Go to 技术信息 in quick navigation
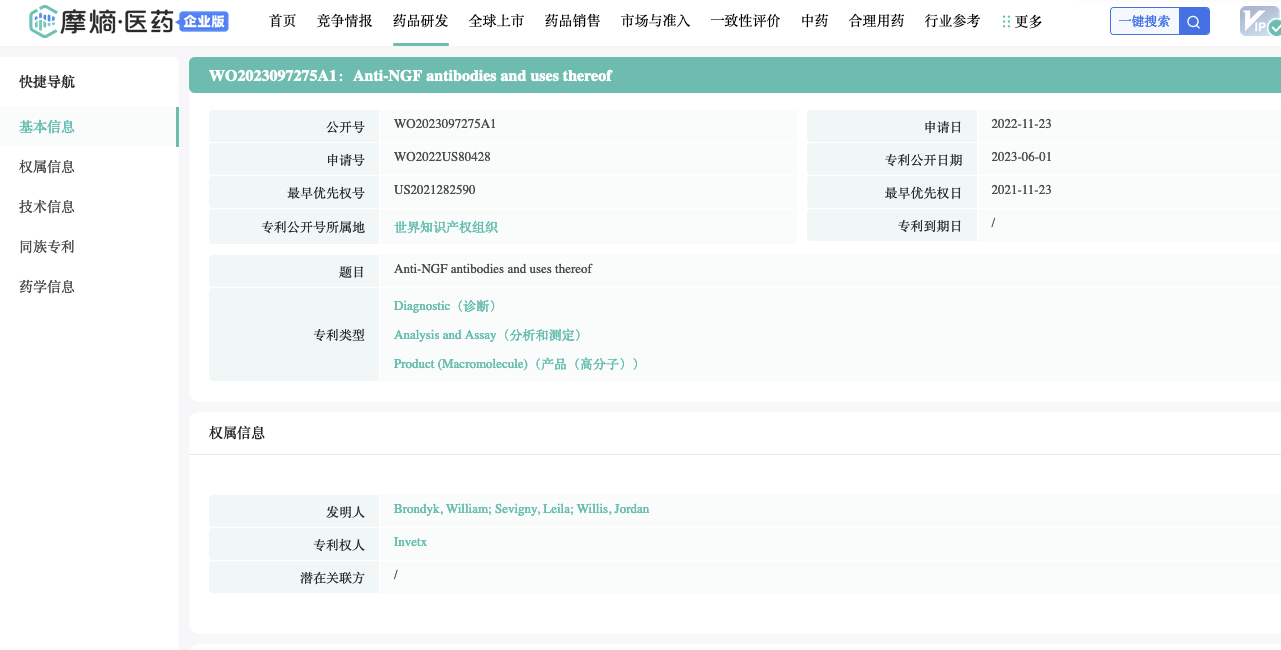 click(x=47, y=207)
